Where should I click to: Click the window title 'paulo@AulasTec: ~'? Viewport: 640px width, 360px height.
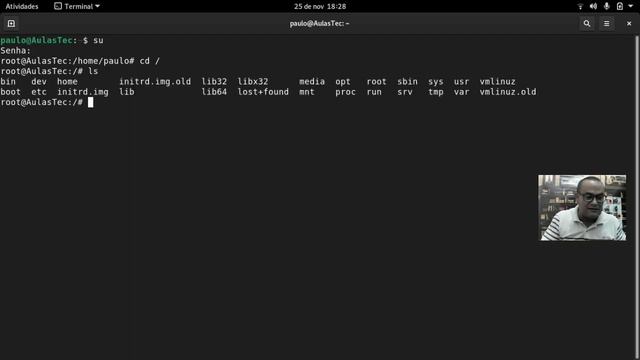pyautogui.click(x=320, y=24)
